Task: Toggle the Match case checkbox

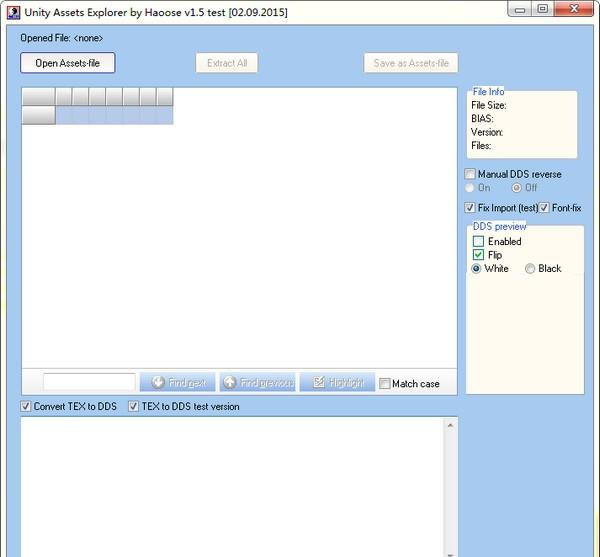Action: (x=385, y=383)
